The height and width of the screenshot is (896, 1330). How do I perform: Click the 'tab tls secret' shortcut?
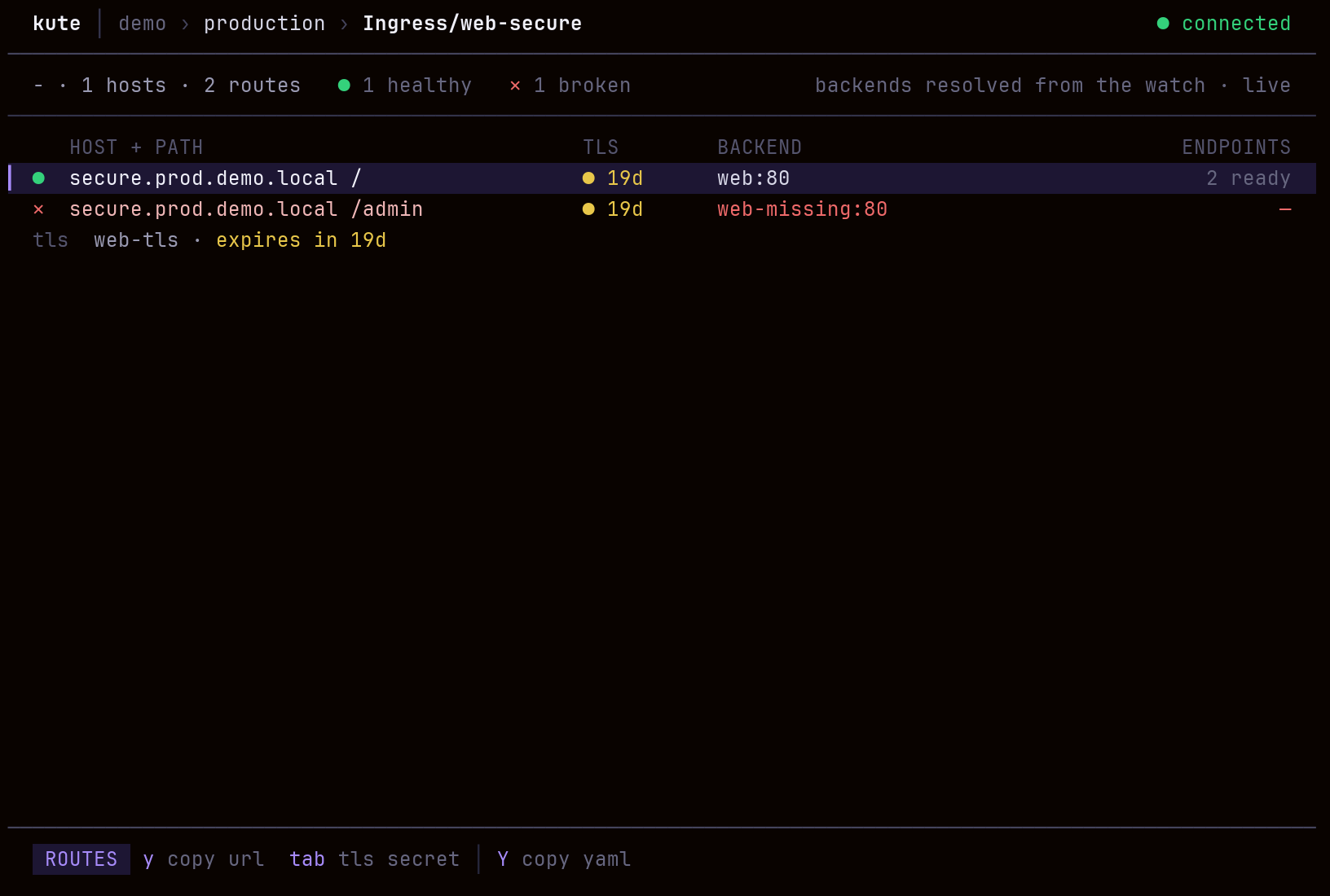(x=374, y=859)
